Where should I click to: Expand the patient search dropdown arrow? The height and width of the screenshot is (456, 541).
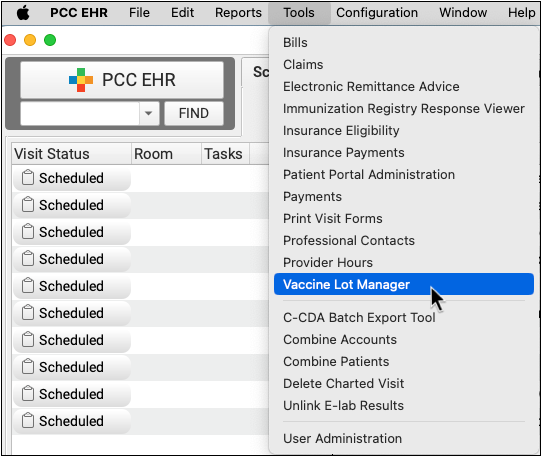(x=149, y=113)
